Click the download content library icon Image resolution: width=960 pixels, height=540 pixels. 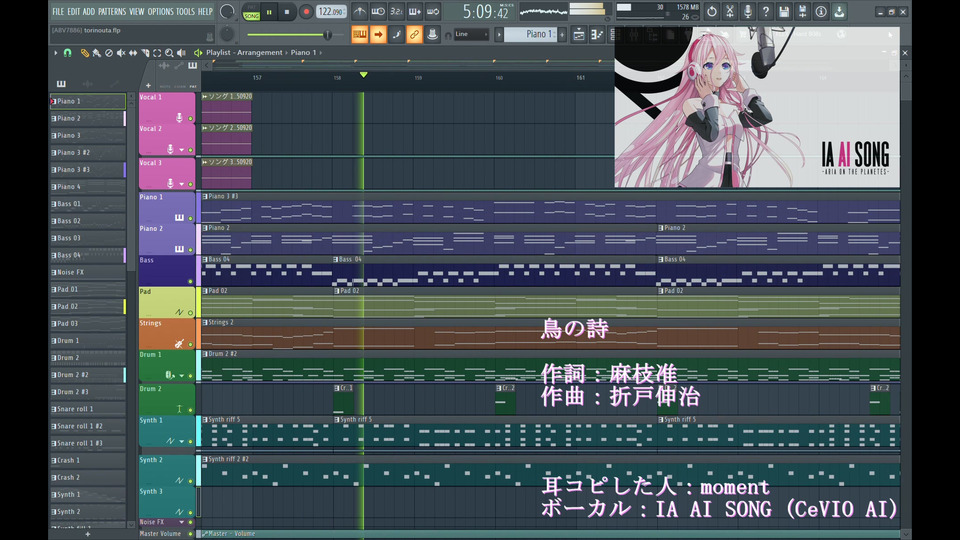[x=839, y=11]
